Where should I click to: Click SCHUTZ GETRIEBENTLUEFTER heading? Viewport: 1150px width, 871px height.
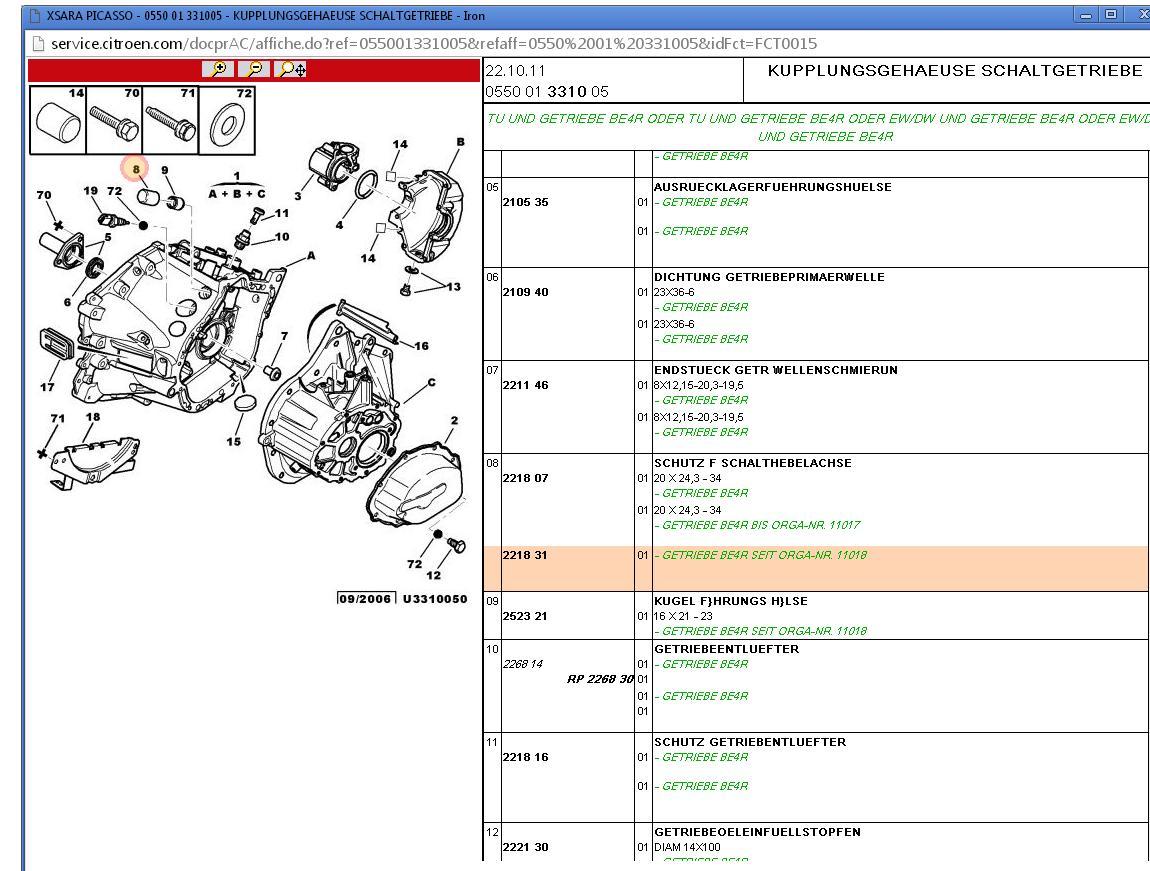(x=750, y=742)
